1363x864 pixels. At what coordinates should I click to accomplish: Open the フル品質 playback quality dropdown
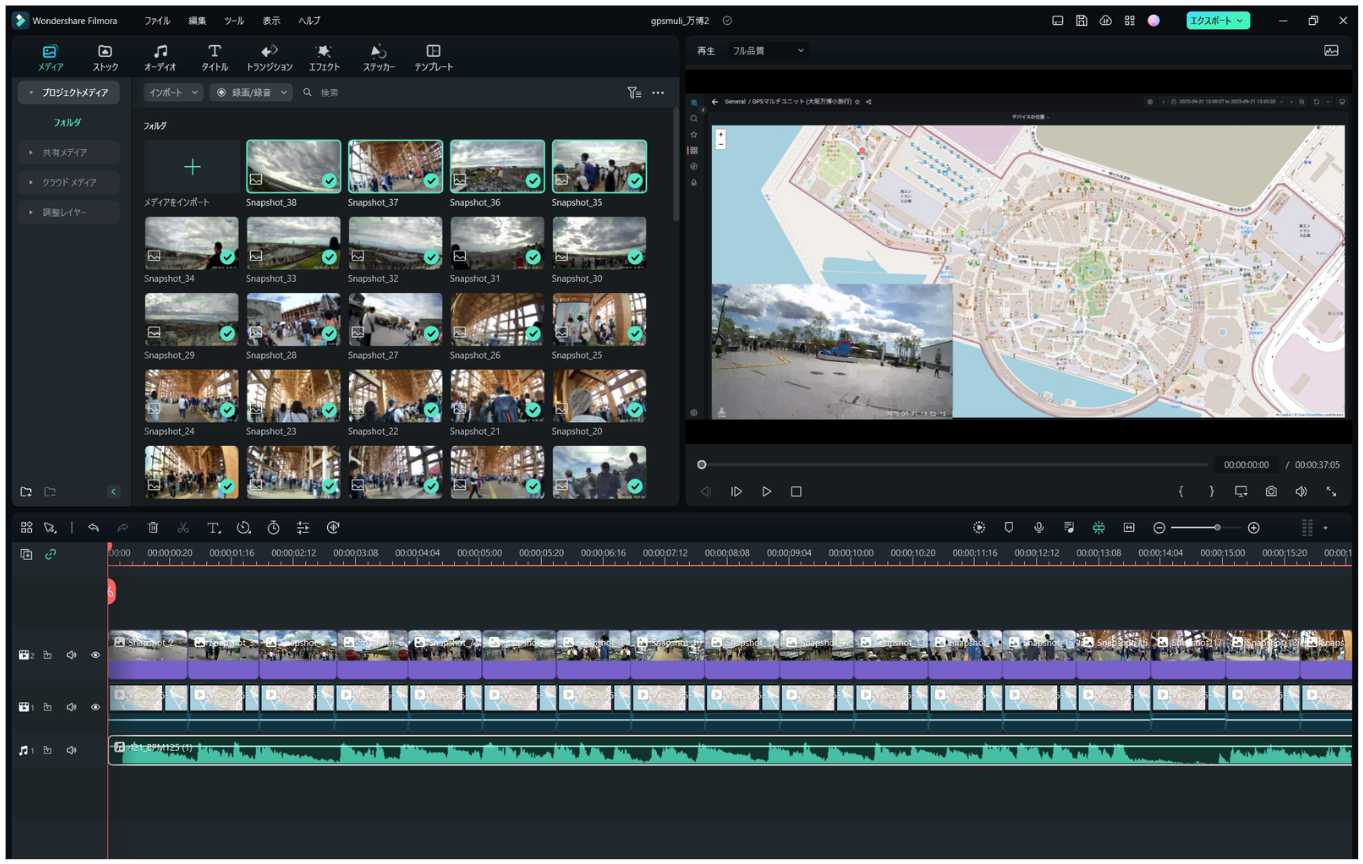point(768,50)
